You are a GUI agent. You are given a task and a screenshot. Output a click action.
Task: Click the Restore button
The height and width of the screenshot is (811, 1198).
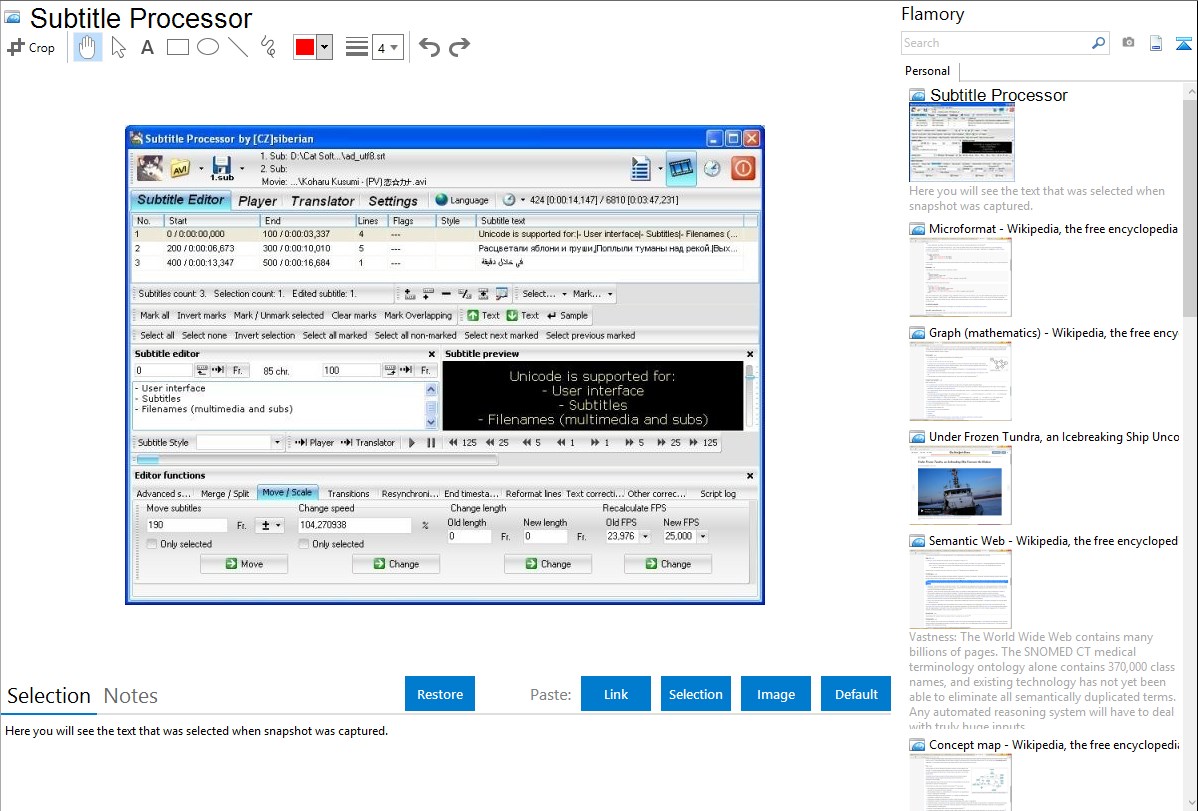click(x=440, y=694)
